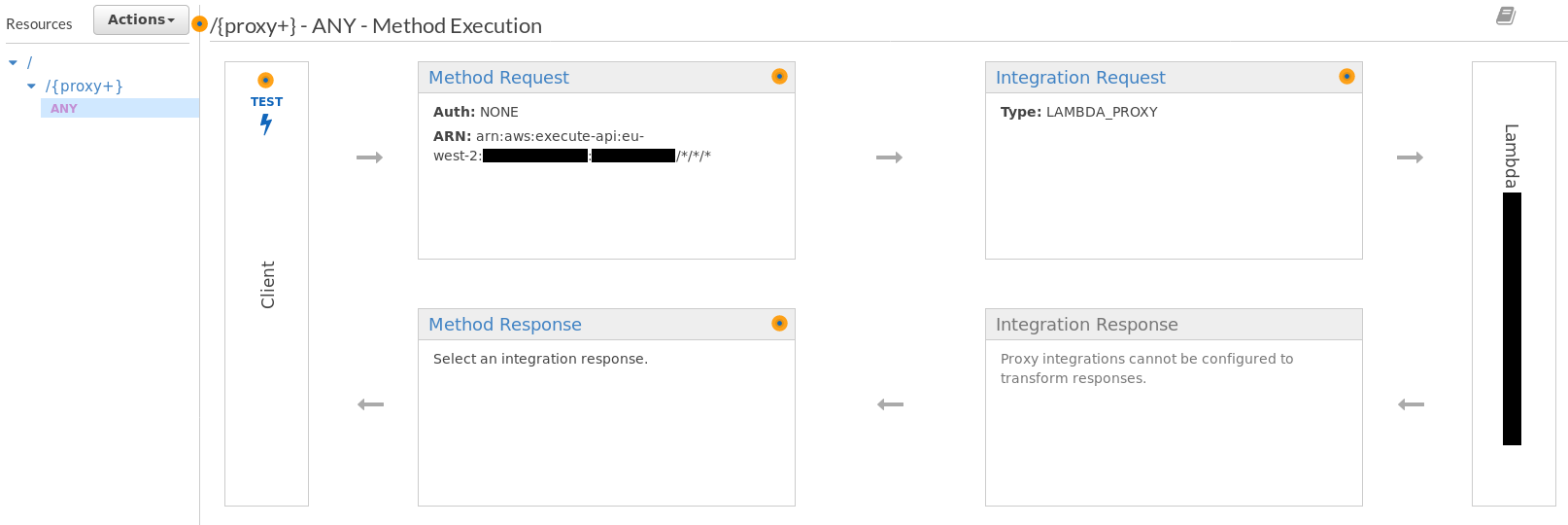This screenshot has width=1568, height=525.
Task: Click the 'Auth: NONE' text
Action: [x=476, y=112]
